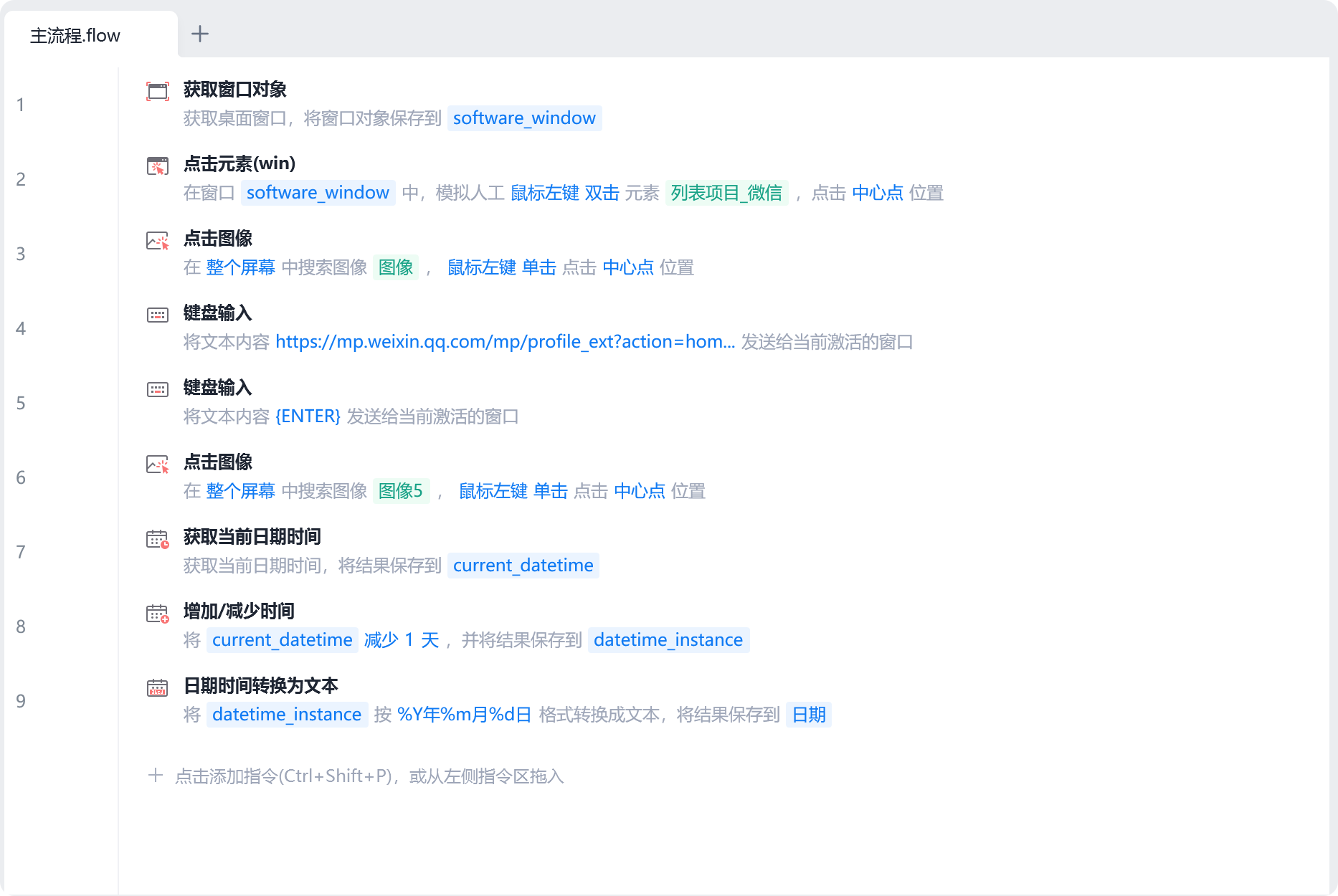
Task: Select datetime_instance variable in step 9
Action: coord(287,715)
